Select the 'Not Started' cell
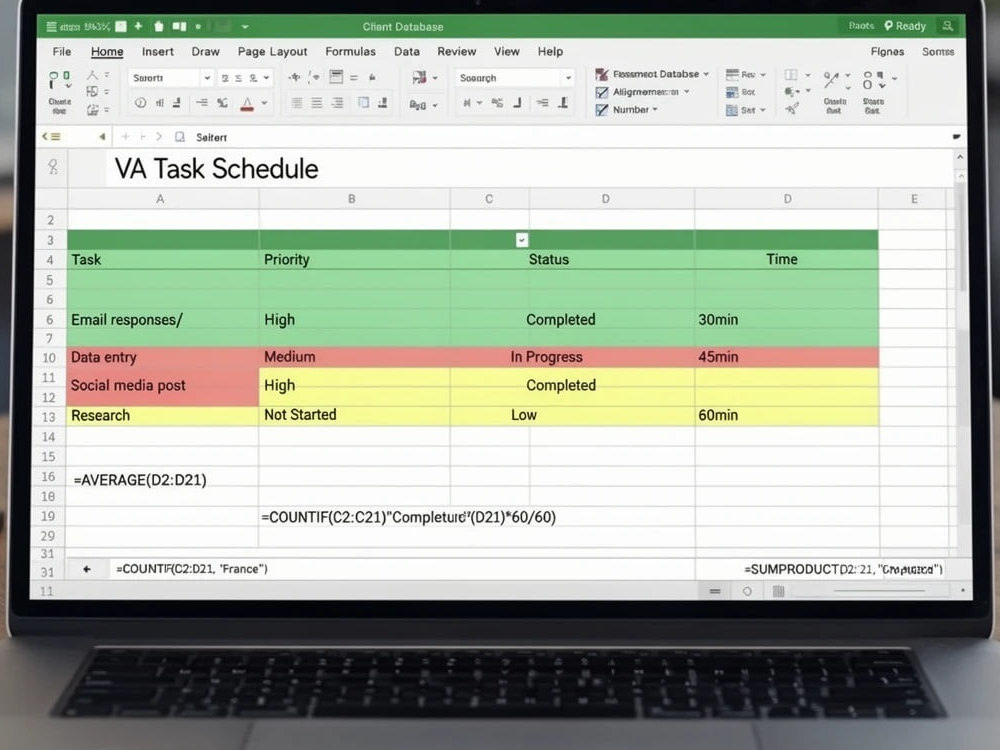Screen dimensions: 1000x750 [x=354, y=415]
